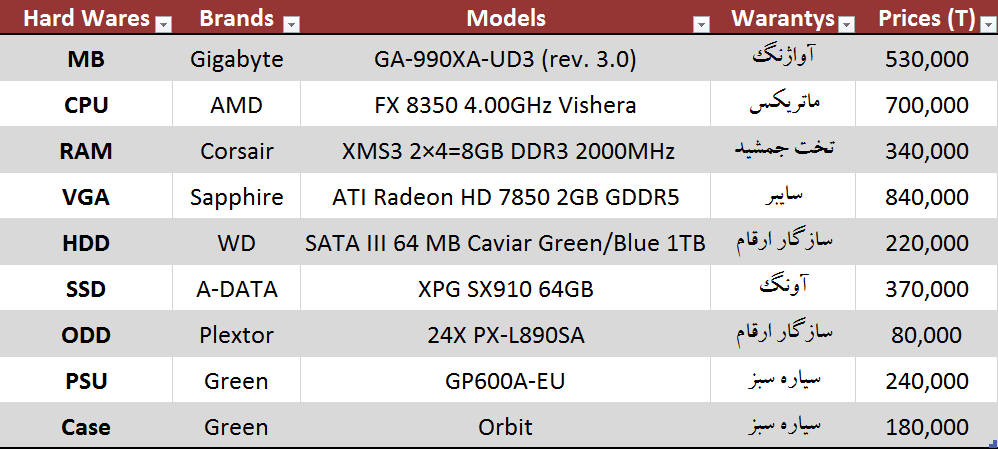998x449 pixels.
Task: Click the 180,000 price cell
Action: 926,427
